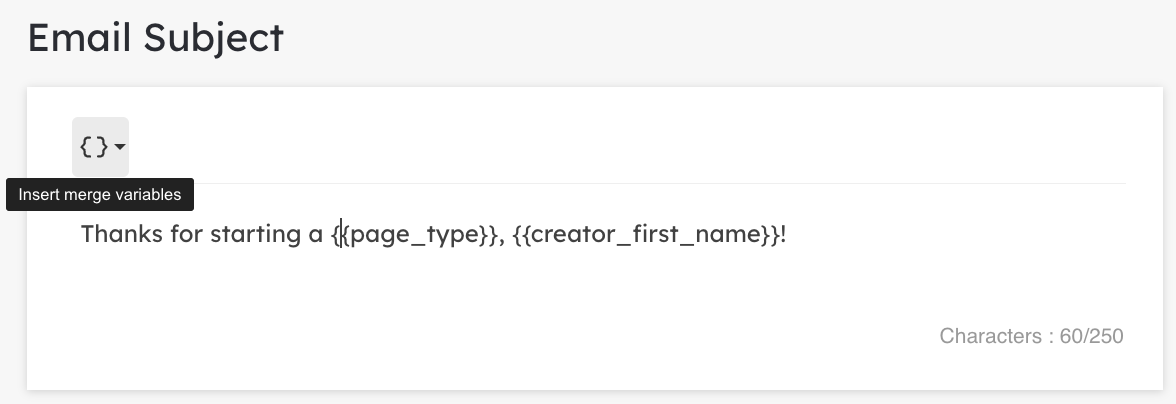The width and height of the screenshot is (1176, 404).
Task: Place cursor after the final exclamation mark
Action: [x=788, y=235]
